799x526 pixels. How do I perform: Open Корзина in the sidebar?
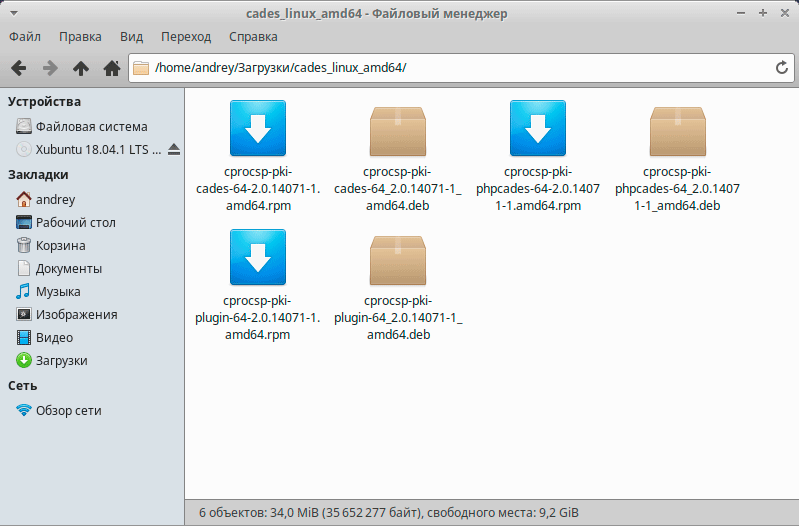point(51,245)
